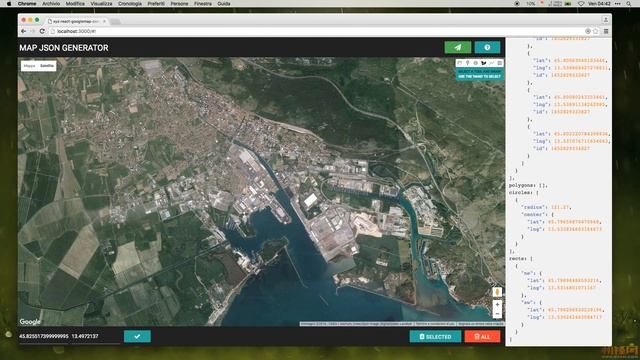640x360 pixels.
Task: Select the circle drawing tool
Action: [476, 63]
